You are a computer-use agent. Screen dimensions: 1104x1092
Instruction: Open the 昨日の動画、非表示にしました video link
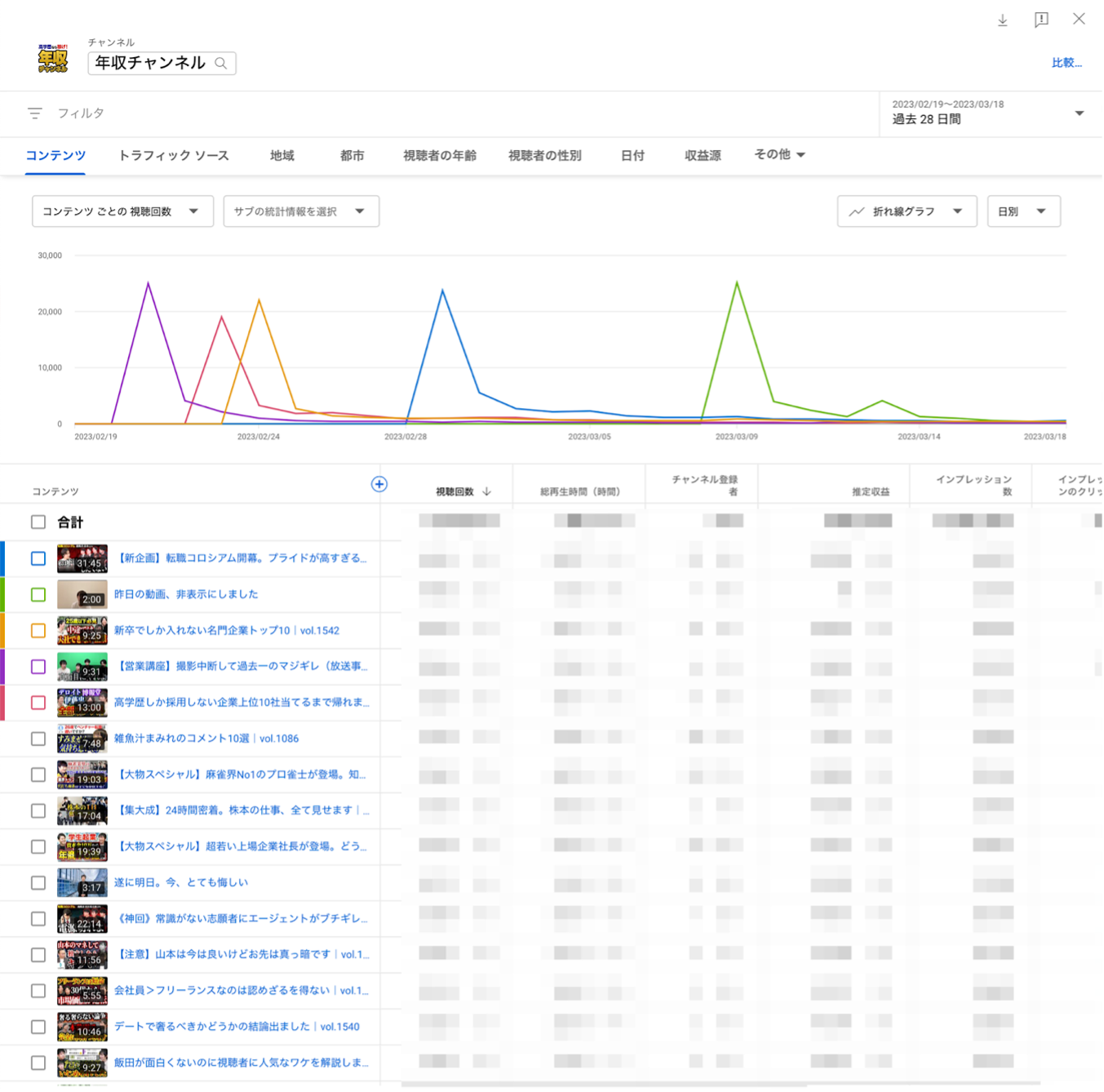186,594
